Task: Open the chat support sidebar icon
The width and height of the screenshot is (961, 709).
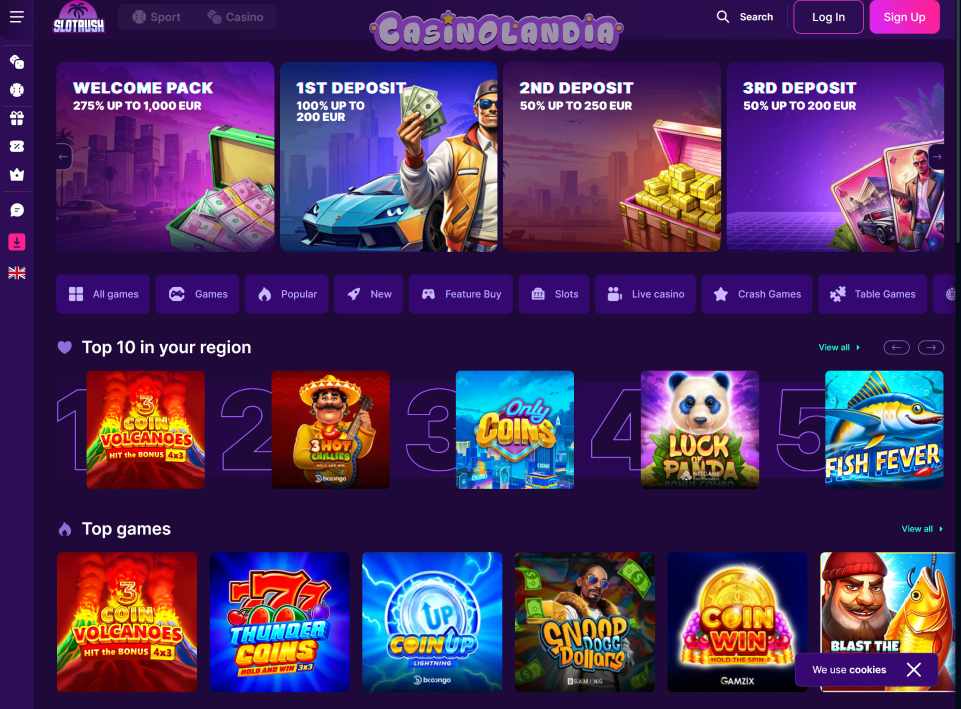Action: click(x=17, y=210)
